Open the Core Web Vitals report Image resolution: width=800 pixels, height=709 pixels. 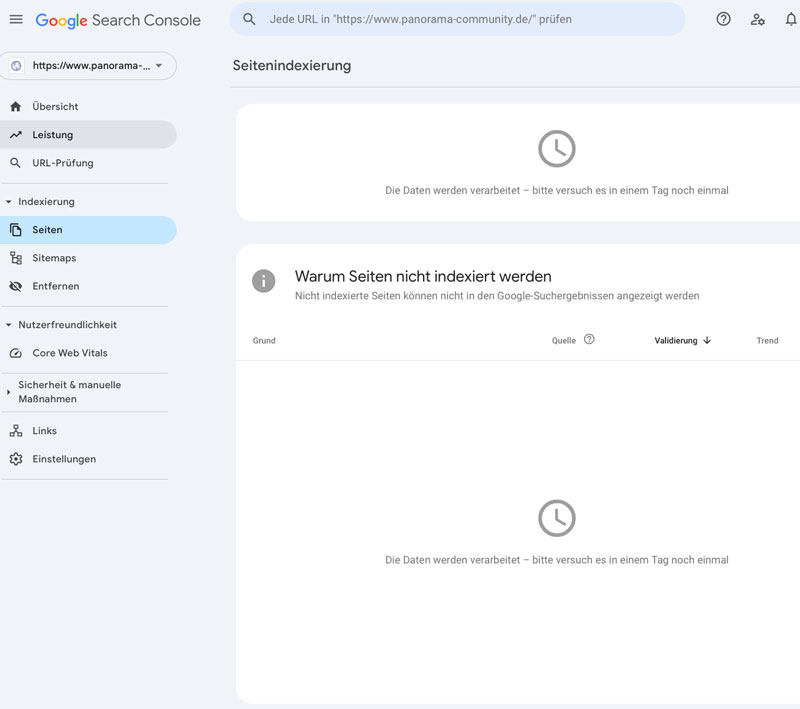click(x=69, y=353)
